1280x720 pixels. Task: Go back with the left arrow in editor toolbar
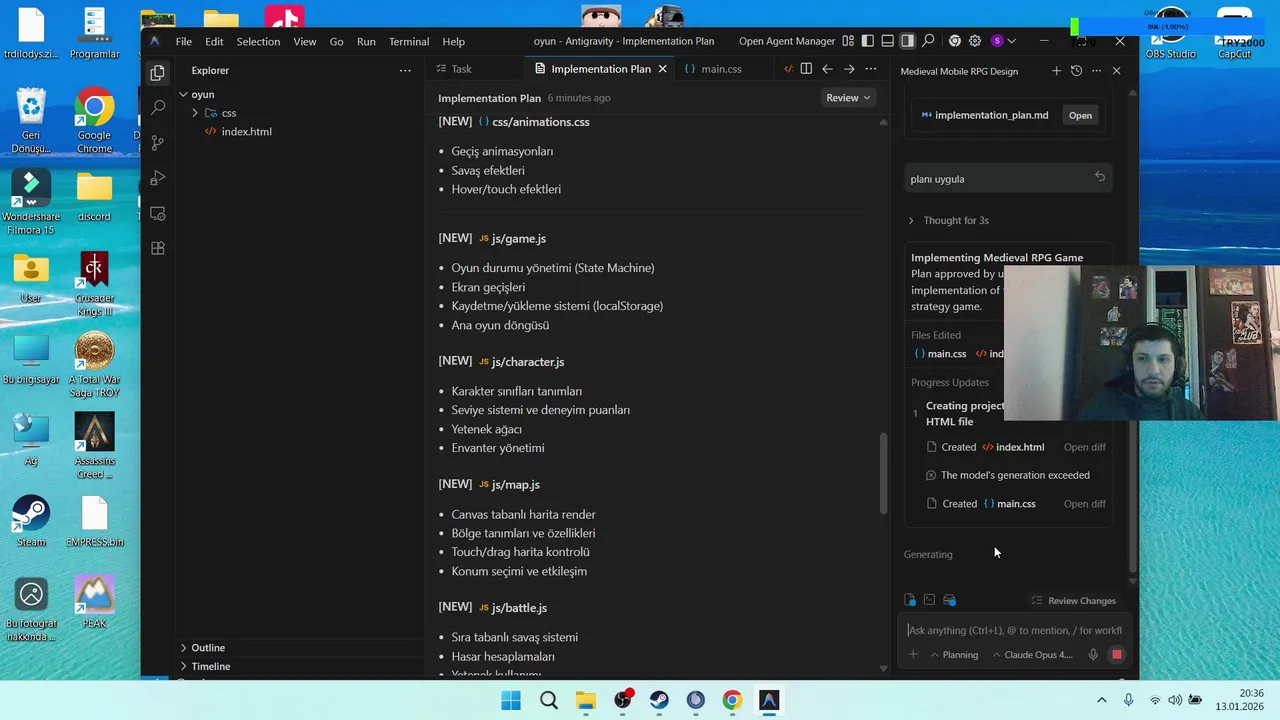(827, 69)
